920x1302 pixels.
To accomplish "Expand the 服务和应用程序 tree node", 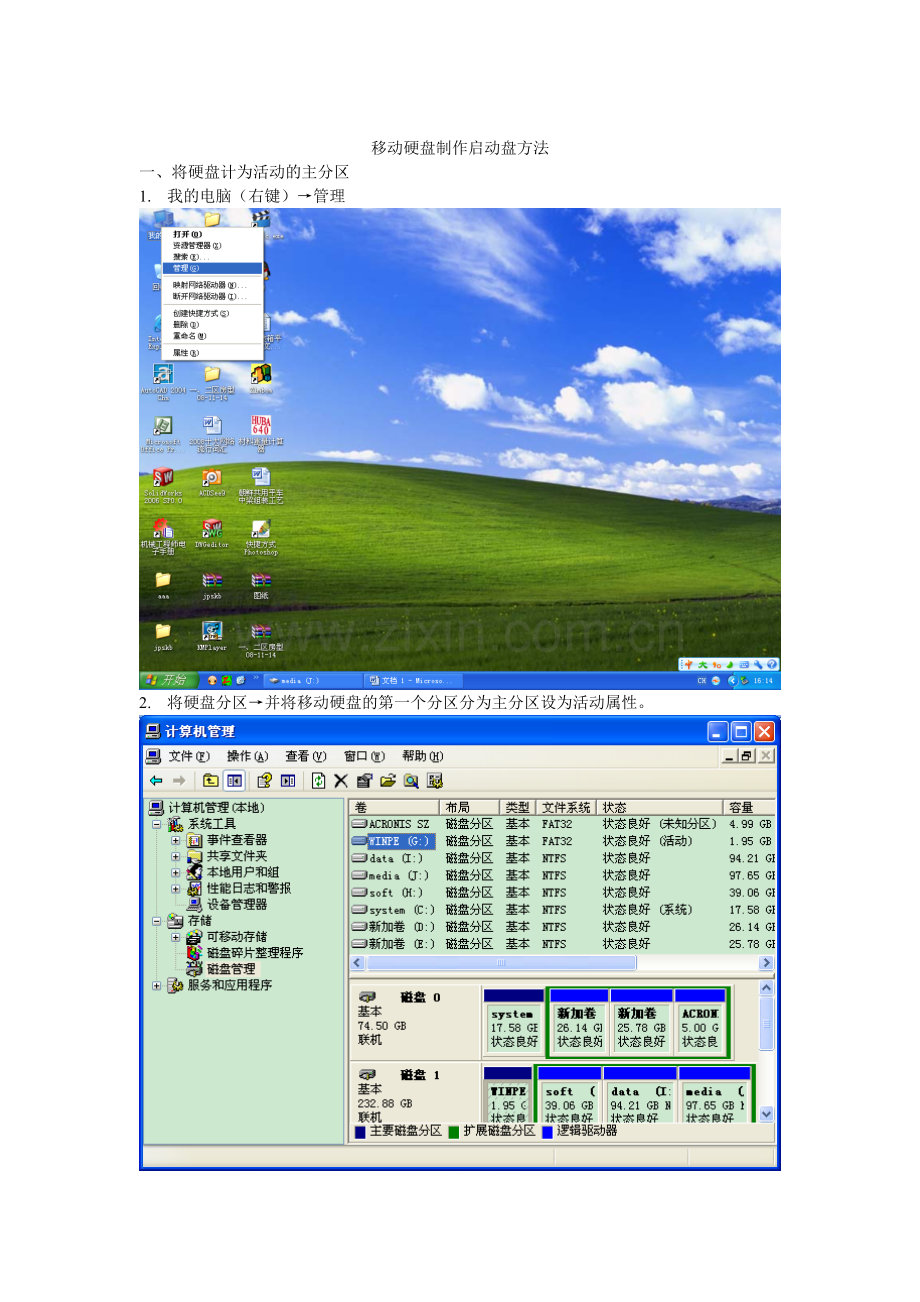I will click(x=156, y=985).
